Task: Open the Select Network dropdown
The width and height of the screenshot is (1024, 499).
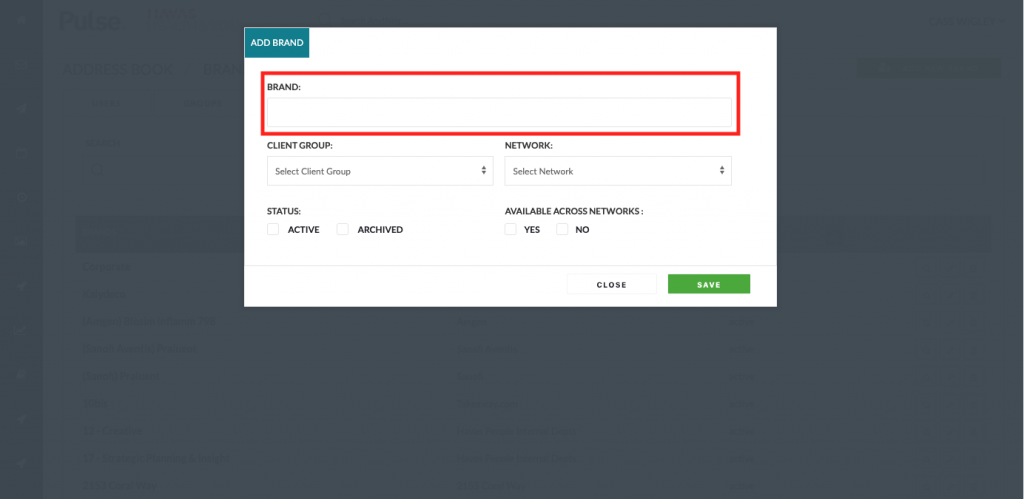Action: (618, 171)
